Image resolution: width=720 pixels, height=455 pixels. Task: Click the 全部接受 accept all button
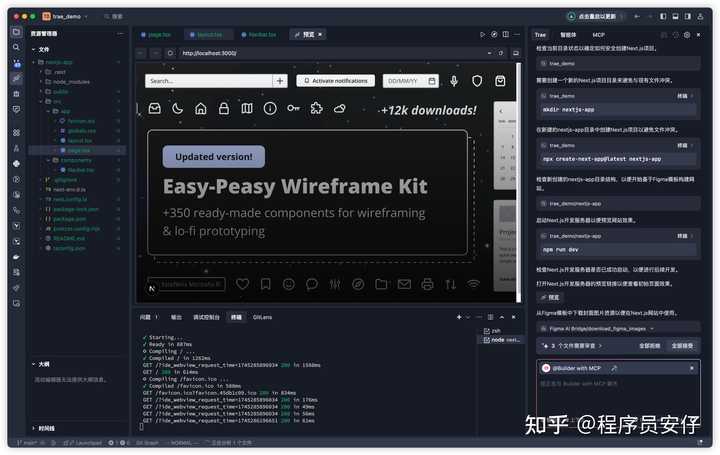(x=682, y=345)
